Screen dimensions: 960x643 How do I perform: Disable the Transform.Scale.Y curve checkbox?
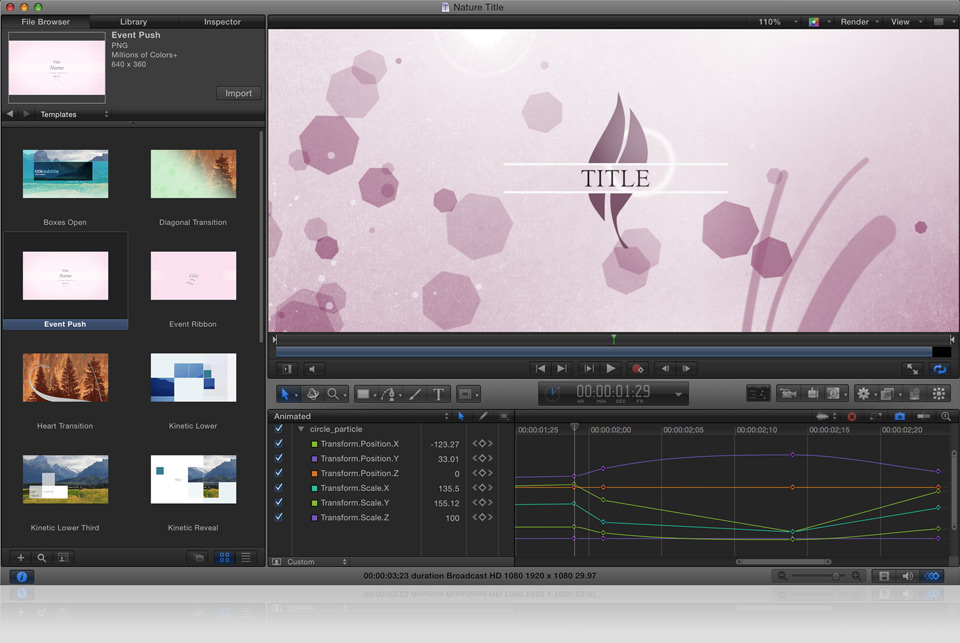click(279, 503)
